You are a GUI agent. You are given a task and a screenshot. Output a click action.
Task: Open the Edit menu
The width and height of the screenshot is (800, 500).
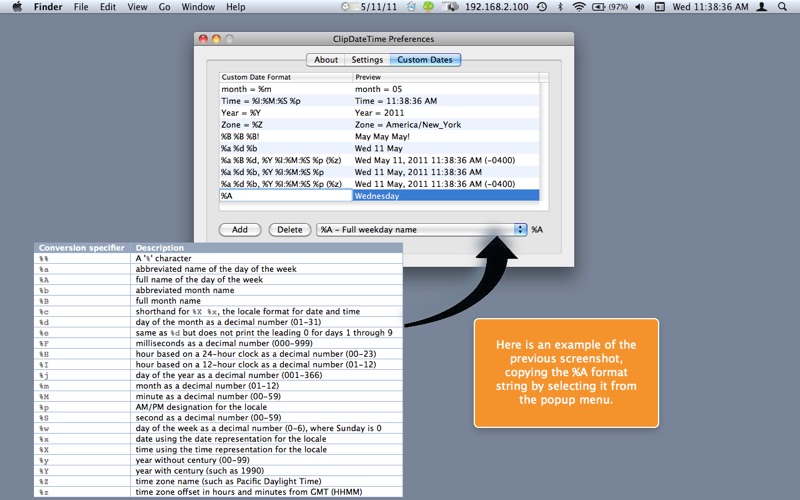point(108,7)
